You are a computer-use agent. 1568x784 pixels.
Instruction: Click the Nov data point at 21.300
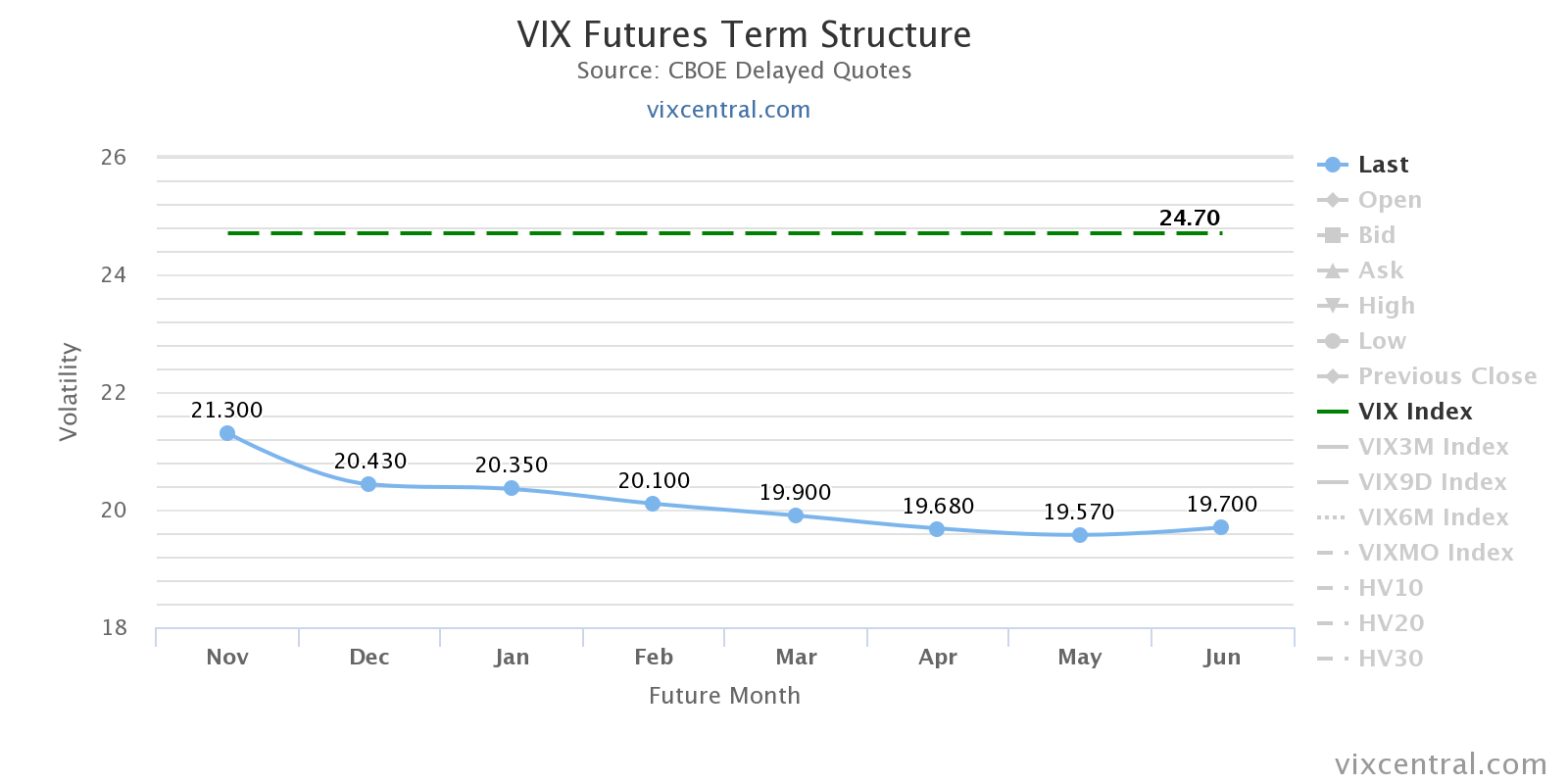point(227,433)
